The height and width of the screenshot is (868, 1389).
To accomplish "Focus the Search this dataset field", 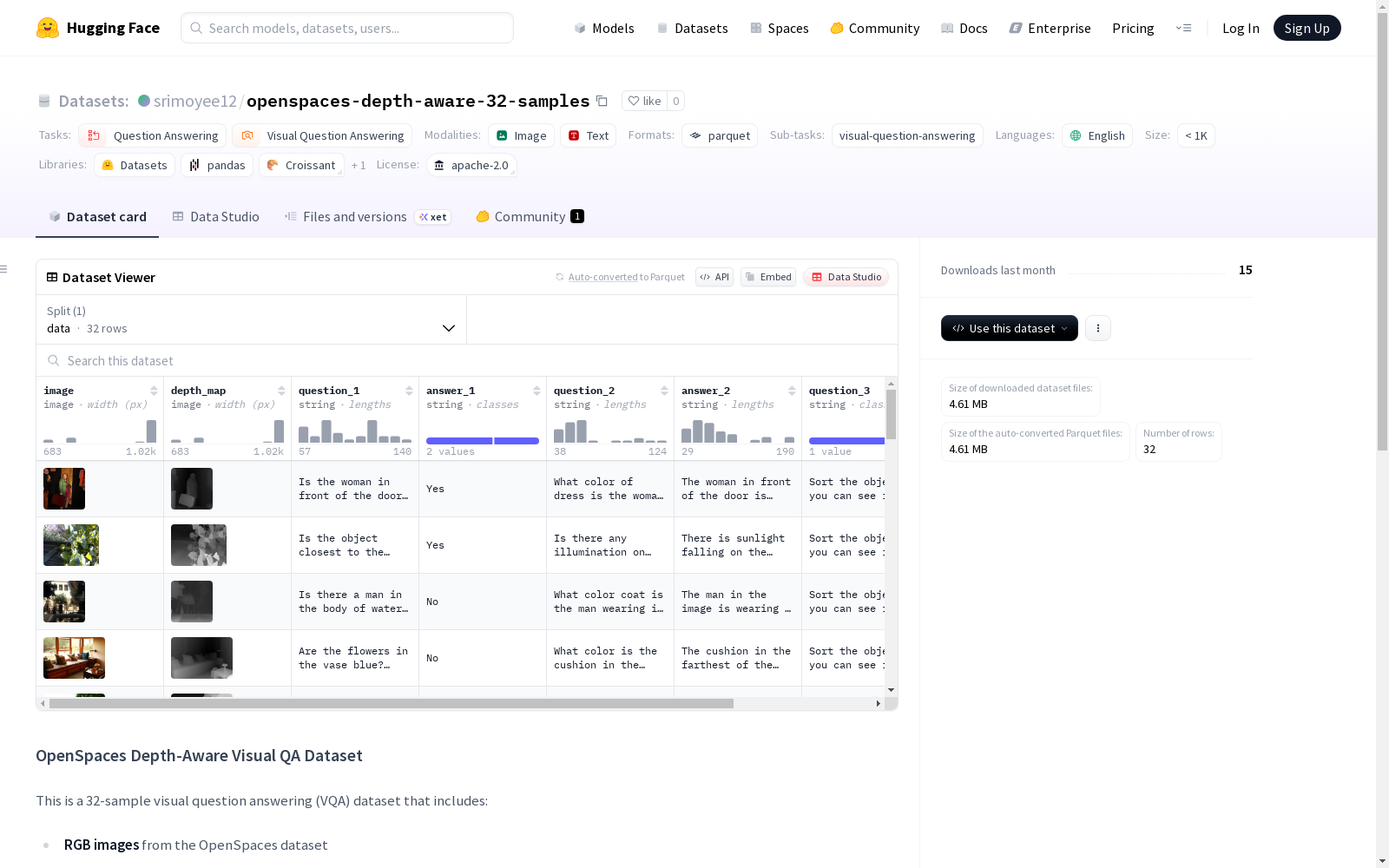I will pyautogui.click(x=467, y=360).
